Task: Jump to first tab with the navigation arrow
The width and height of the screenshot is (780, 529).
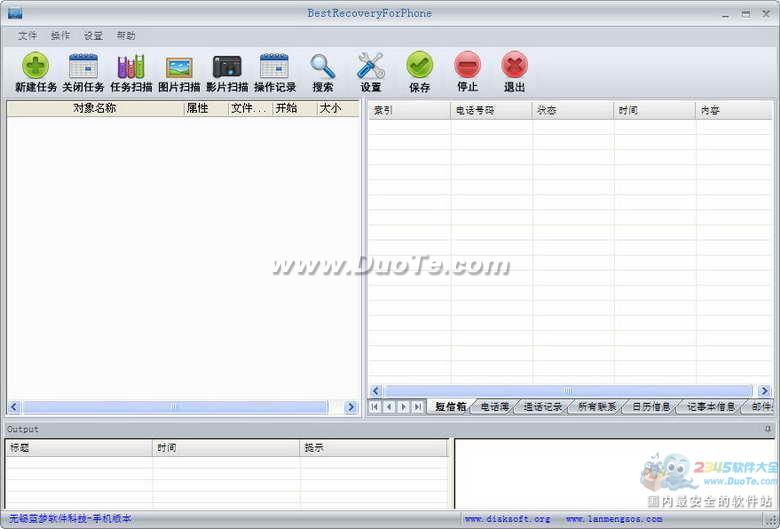Action: pyautogui.click(x=375, y=407)
